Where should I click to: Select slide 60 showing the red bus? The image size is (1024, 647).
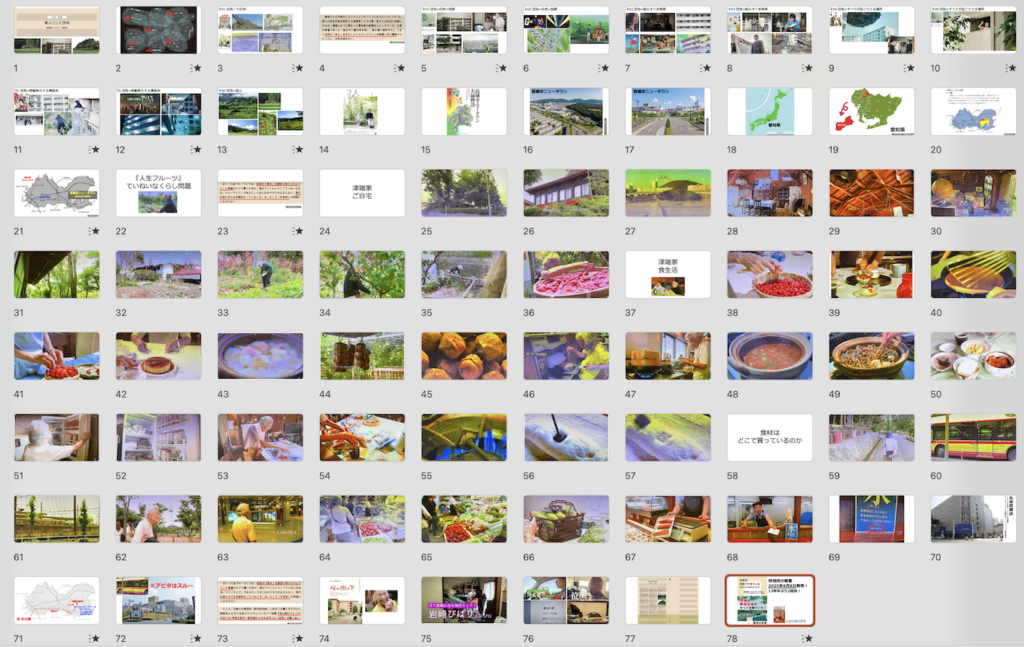point(974,437)
